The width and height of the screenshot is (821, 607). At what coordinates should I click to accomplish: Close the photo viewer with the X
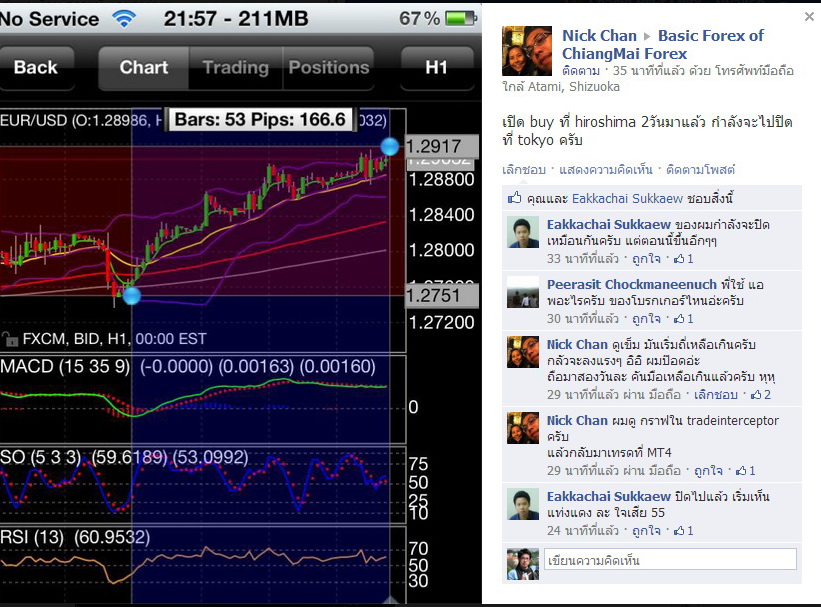point(809,17)
